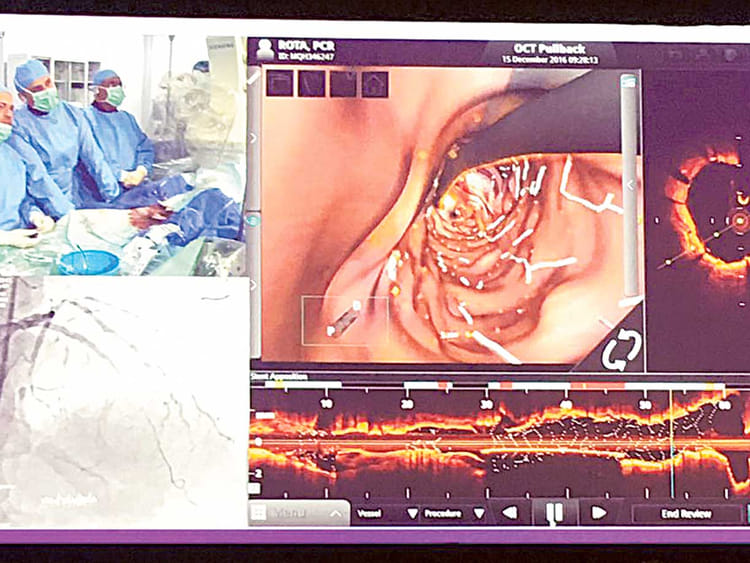This screenshot has width=750, height=563.
Task: Click the patient profile icon beside ROTA, PCR
Action: (x=264, y=50)
